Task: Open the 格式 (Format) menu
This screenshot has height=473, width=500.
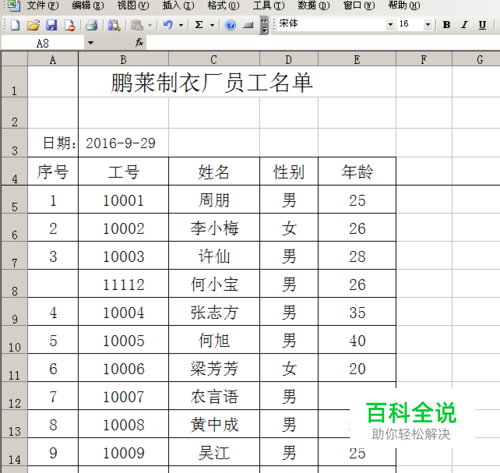Action: [x=223, y=5]
